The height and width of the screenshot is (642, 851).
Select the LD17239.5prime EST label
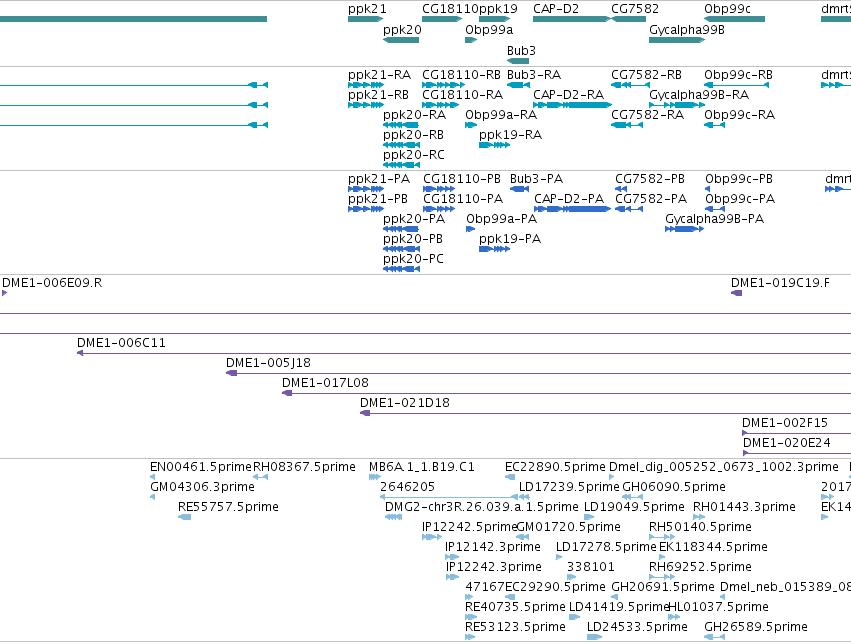[x=569, y=487]
